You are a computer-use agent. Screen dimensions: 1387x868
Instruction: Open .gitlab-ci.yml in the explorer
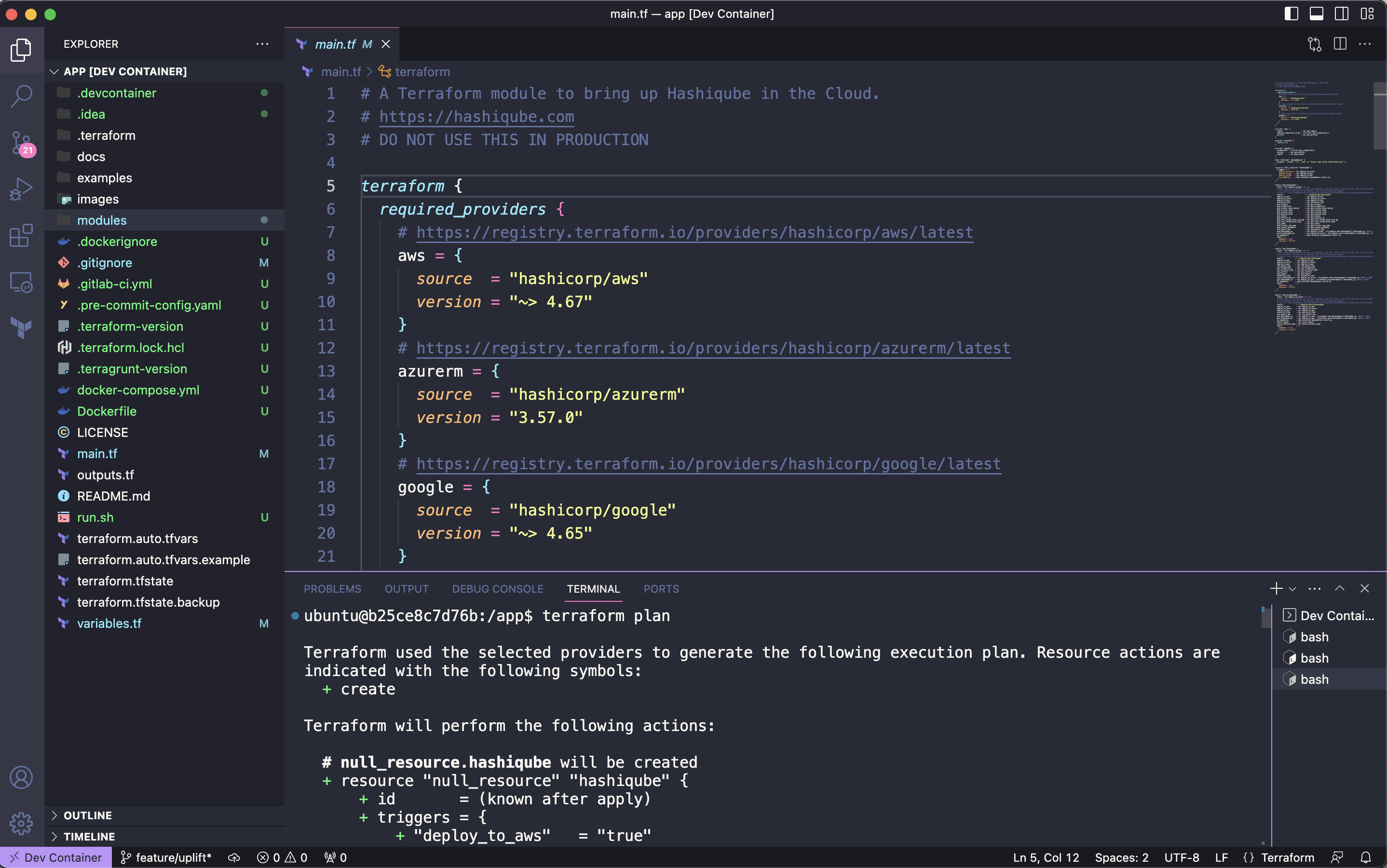click(x=164, y=284)
